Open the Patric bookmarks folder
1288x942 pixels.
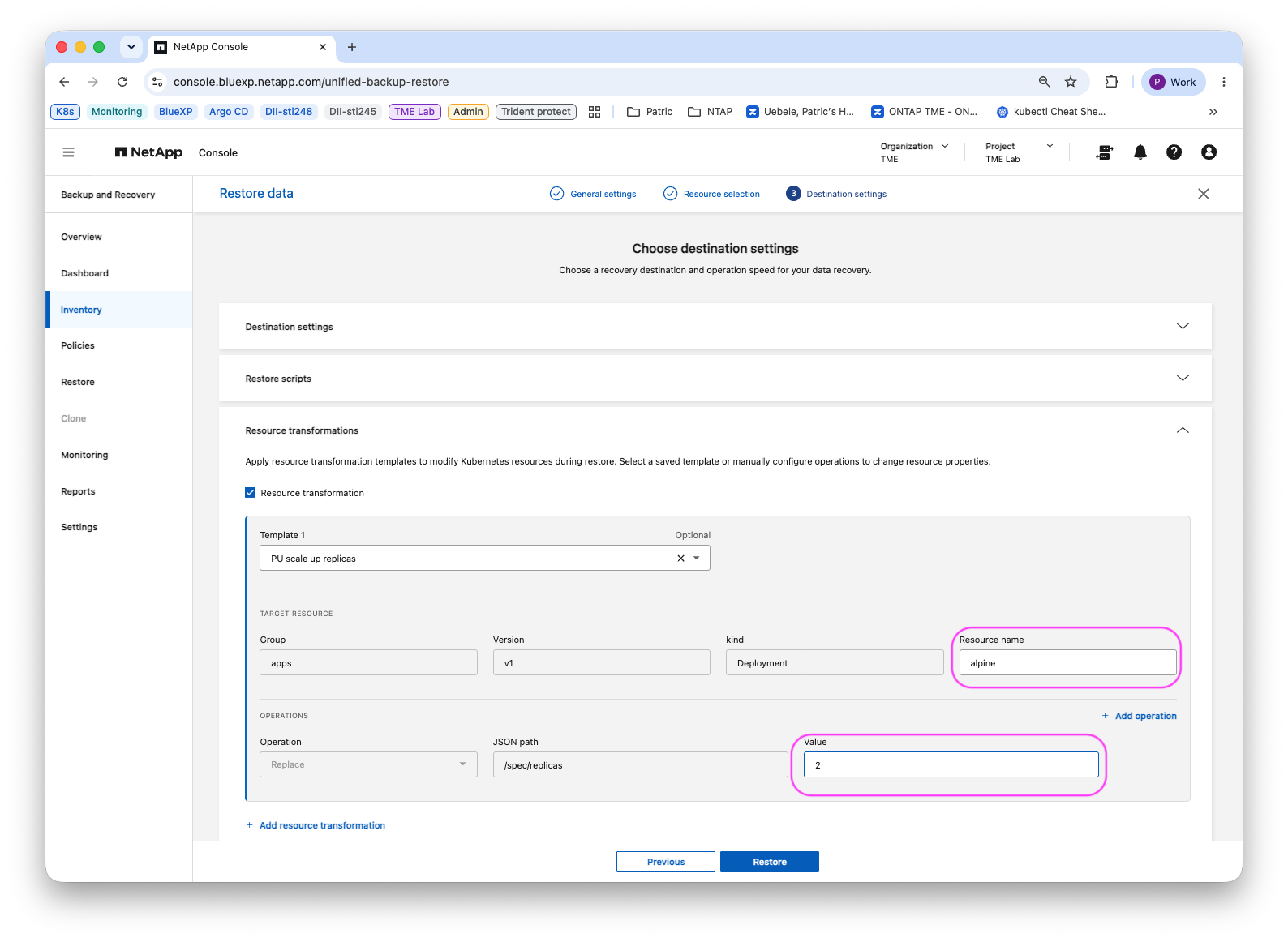(650, 112)
